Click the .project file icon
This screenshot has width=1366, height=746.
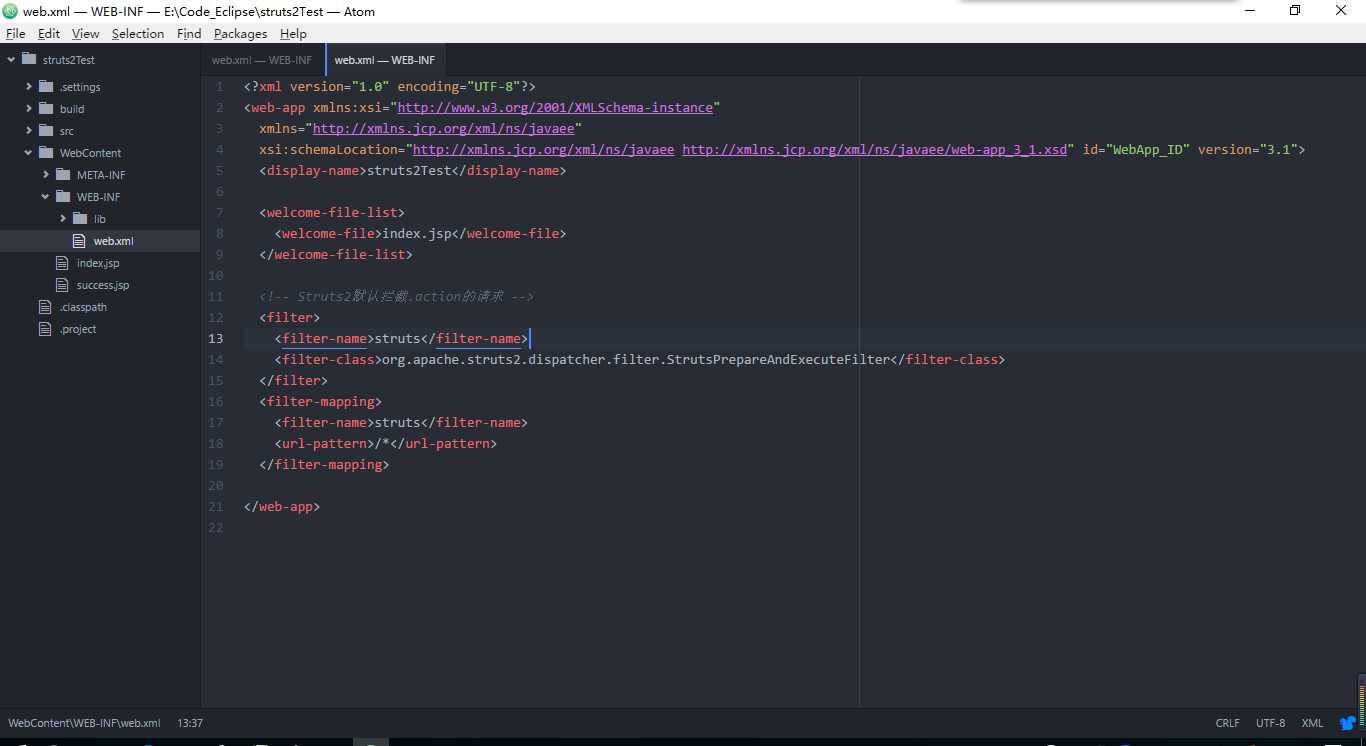click(x=44, y=328)
